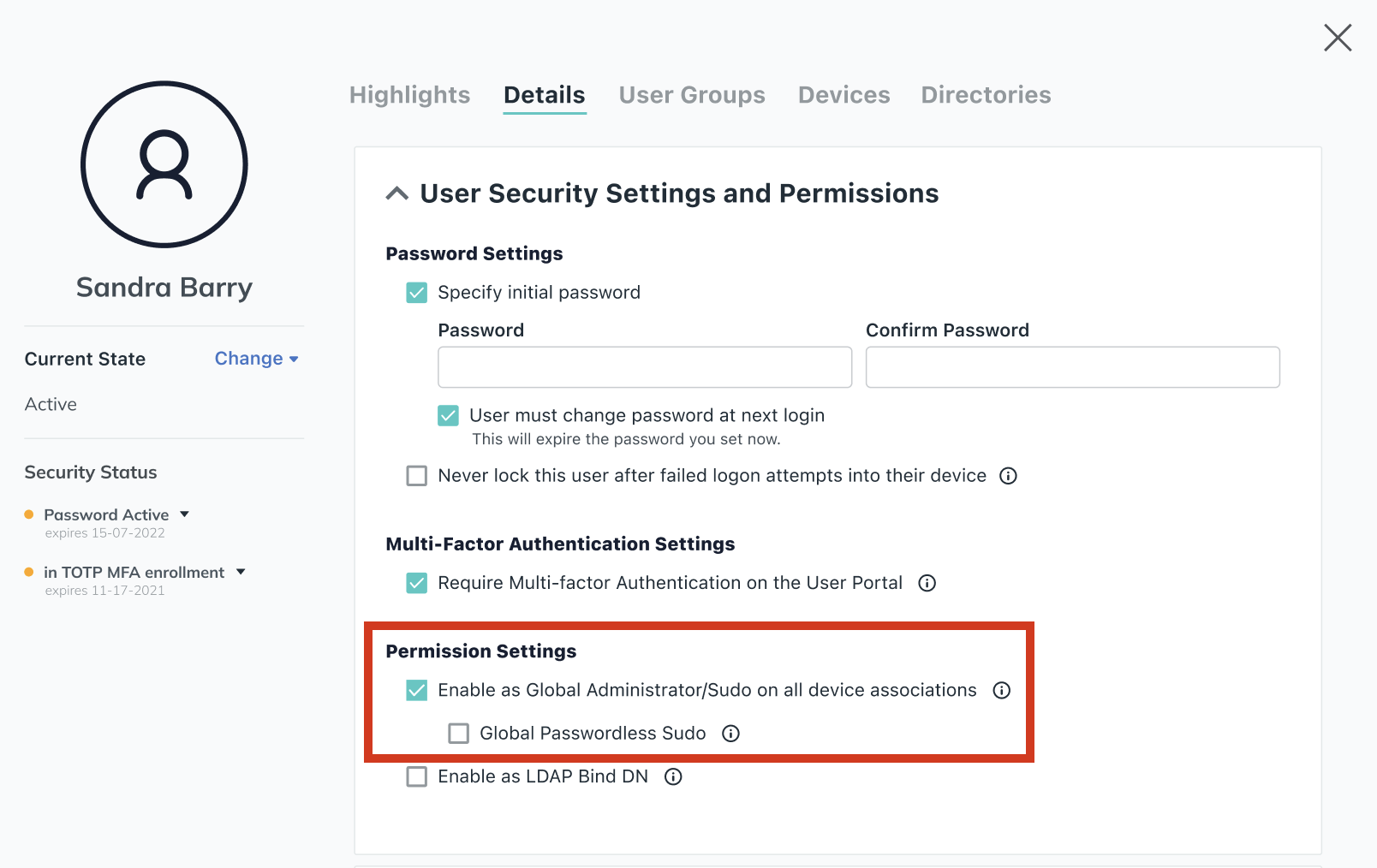
Task: Click Sandra Barry's profile avatar icon
Action: tap(164, 164)
